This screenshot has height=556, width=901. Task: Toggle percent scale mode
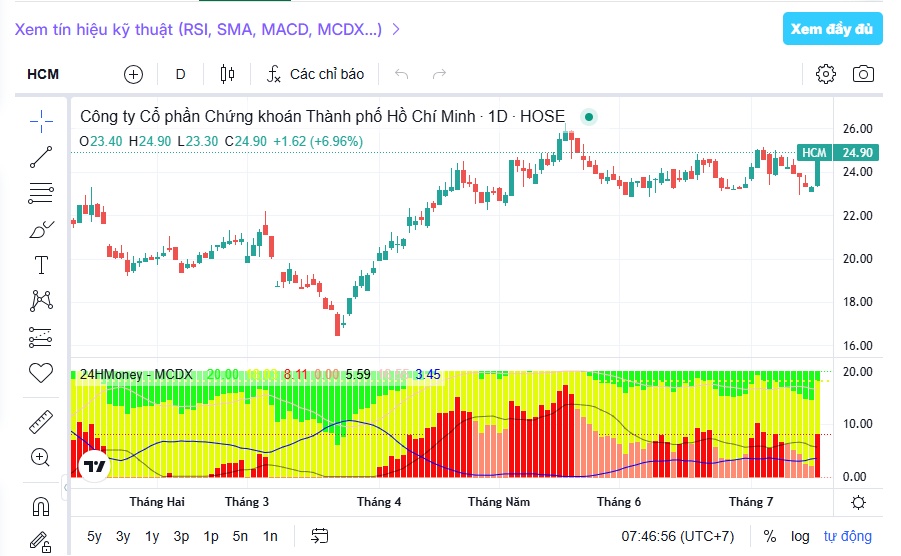(769, 536)
